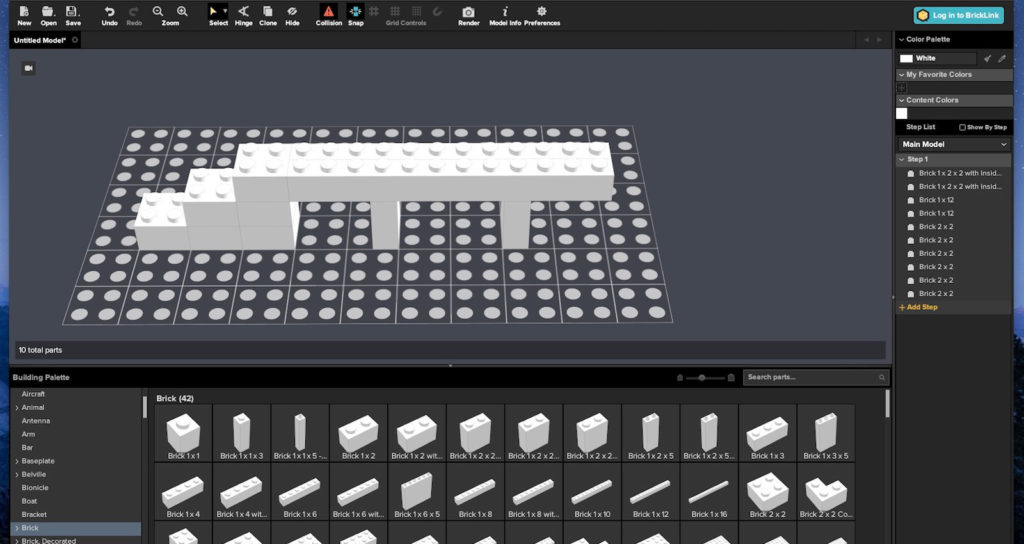
Task: Click the paint bucket icon in Color Palette
Action: pos(987,58)
